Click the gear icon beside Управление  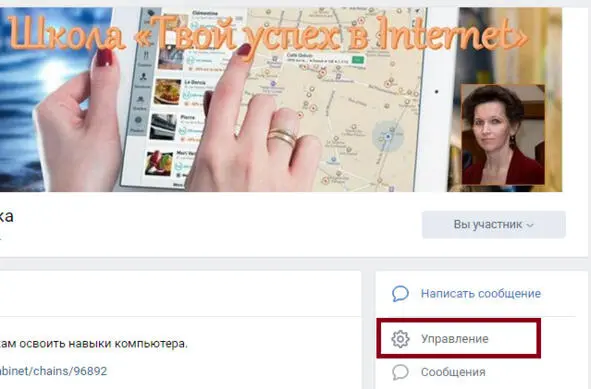(x=400, y=339)
